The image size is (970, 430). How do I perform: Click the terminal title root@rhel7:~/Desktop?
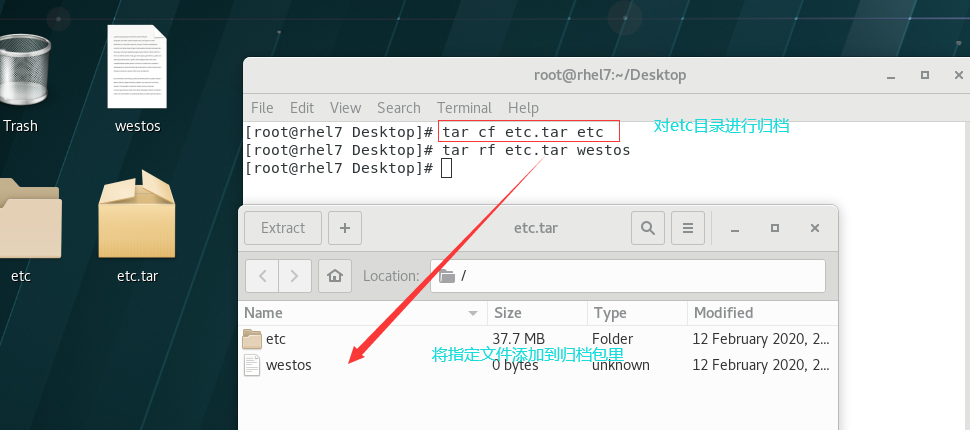click(x=610, y=75)
